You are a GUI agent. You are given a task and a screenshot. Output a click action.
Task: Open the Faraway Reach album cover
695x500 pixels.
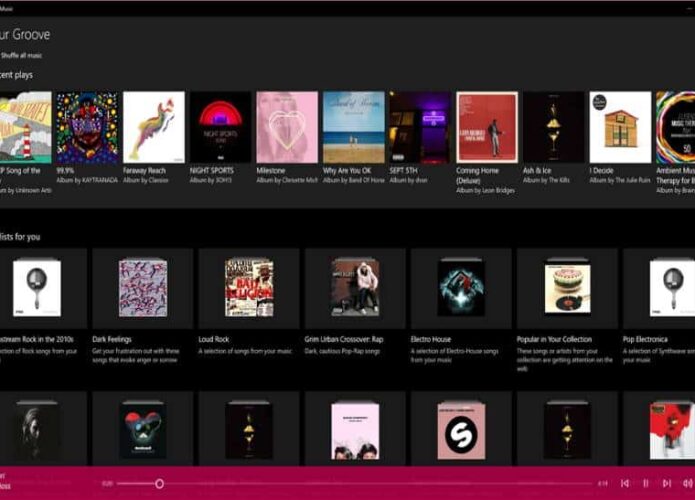154,127
